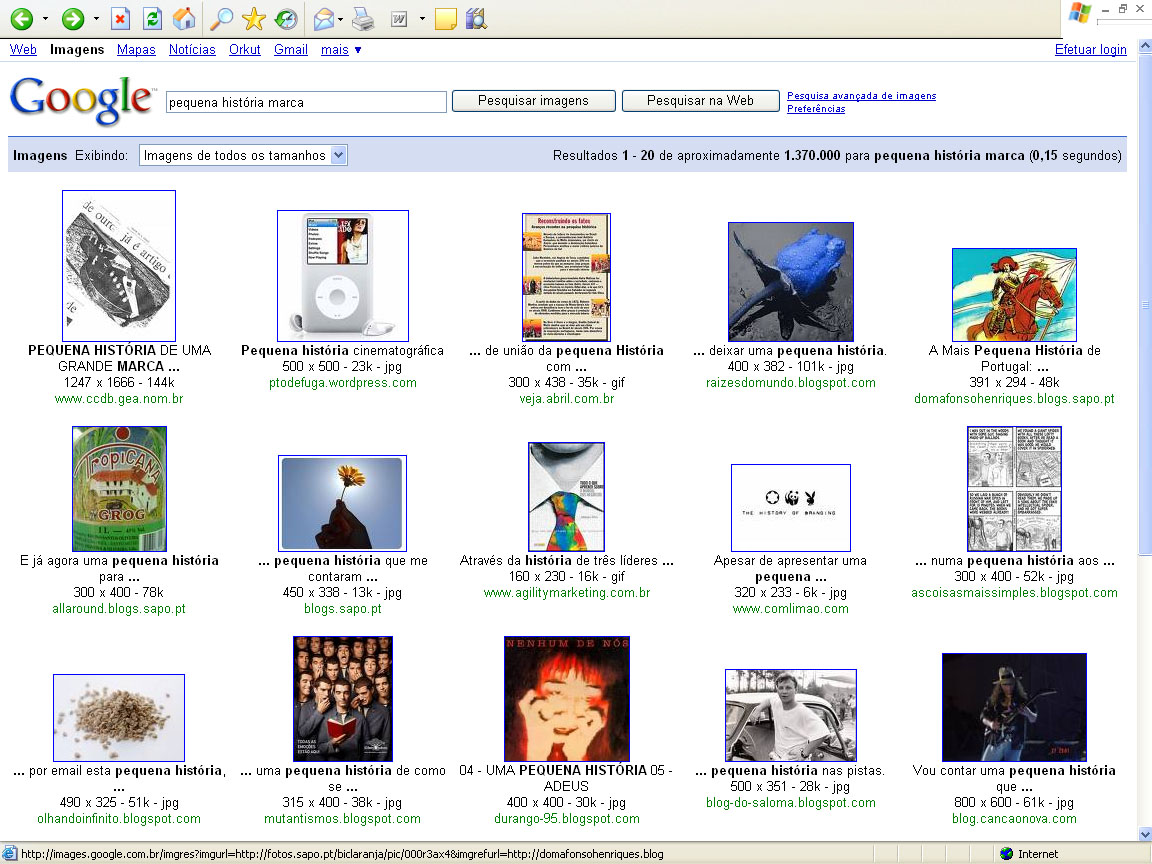Click the Stop loading icon
Image resolution: width=1152 pixels, height=864 pixels.
[120, 18]
